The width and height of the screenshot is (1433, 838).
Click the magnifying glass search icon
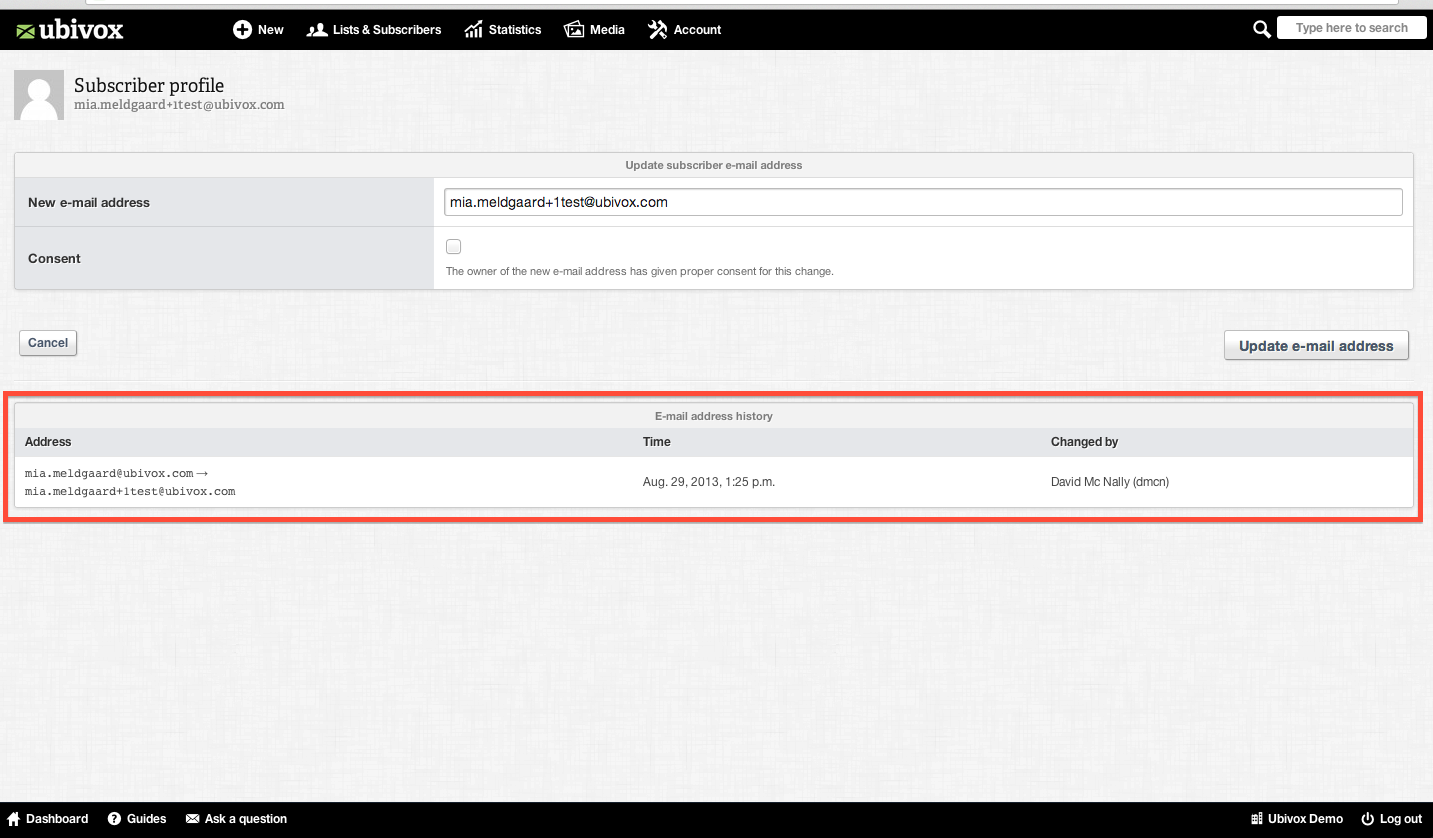tap(1262, 30)
